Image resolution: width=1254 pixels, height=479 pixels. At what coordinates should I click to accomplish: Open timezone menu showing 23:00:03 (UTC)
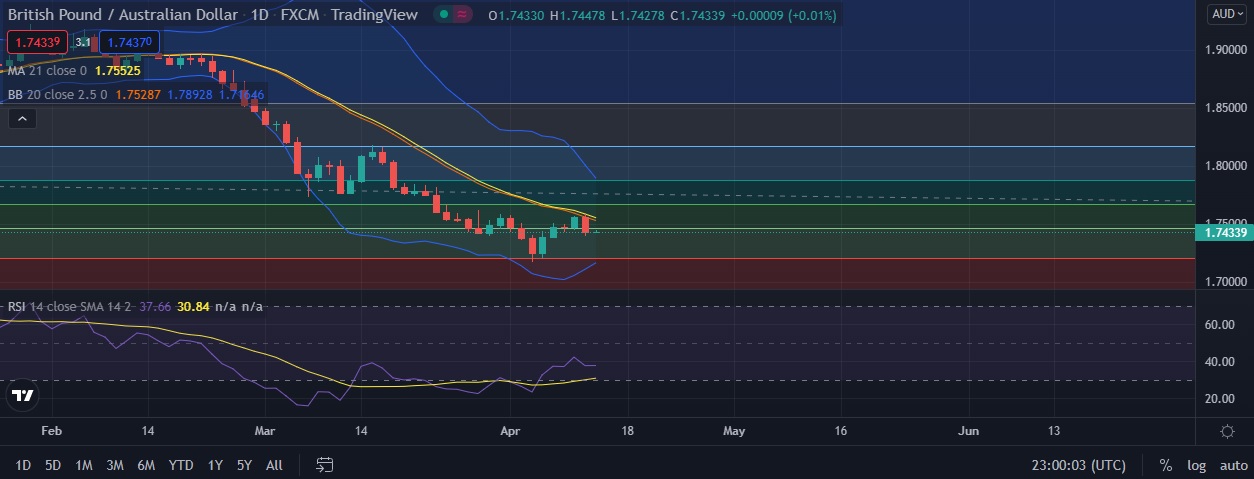click(x=1079, y=465)
